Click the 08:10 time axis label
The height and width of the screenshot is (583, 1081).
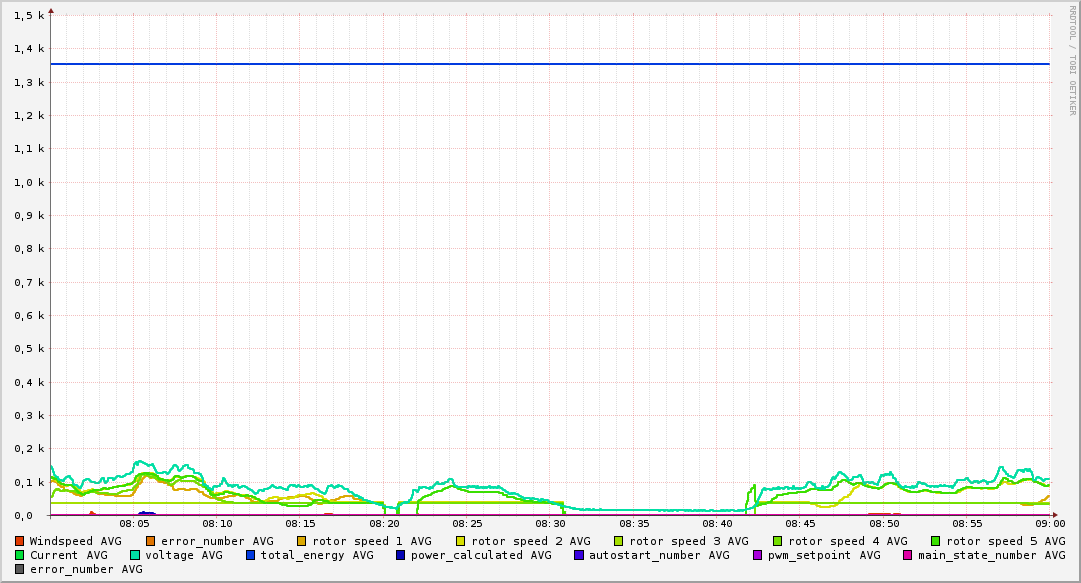click(x=217, y=524)
